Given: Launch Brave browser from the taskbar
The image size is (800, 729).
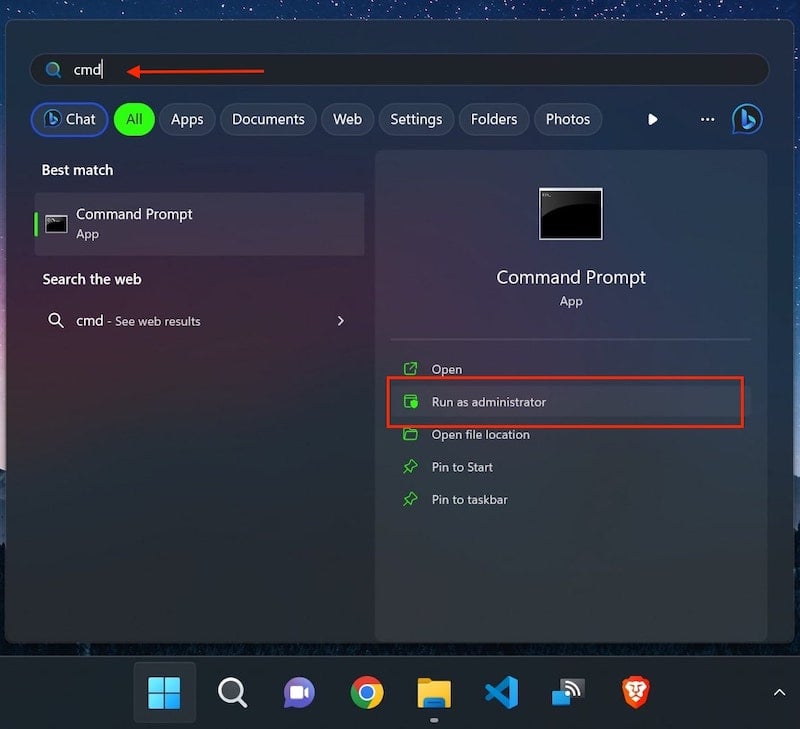Looking at the screenshot, I should pyautogui.click(x=636, y=692).
